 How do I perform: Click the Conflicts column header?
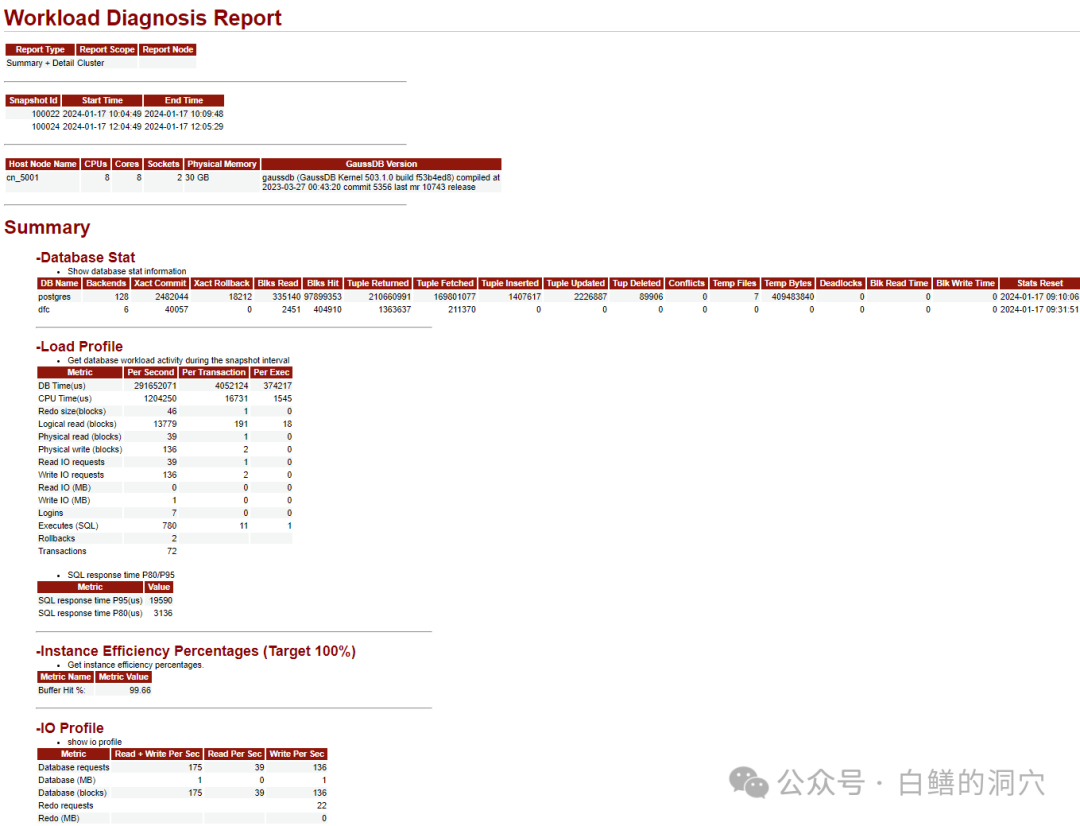coord(687,283)
